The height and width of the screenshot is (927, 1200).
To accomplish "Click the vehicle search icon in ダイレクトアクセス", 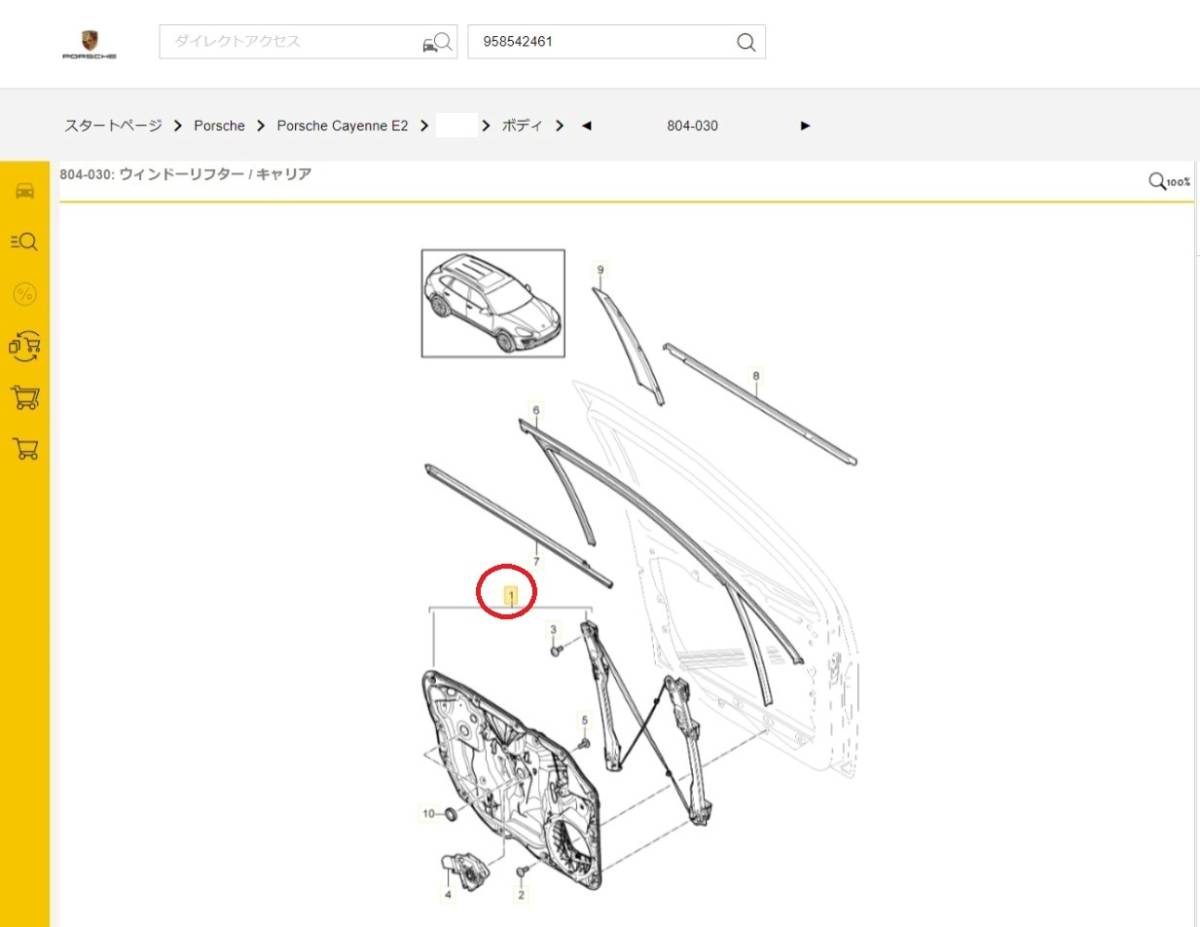I will 437,42.
